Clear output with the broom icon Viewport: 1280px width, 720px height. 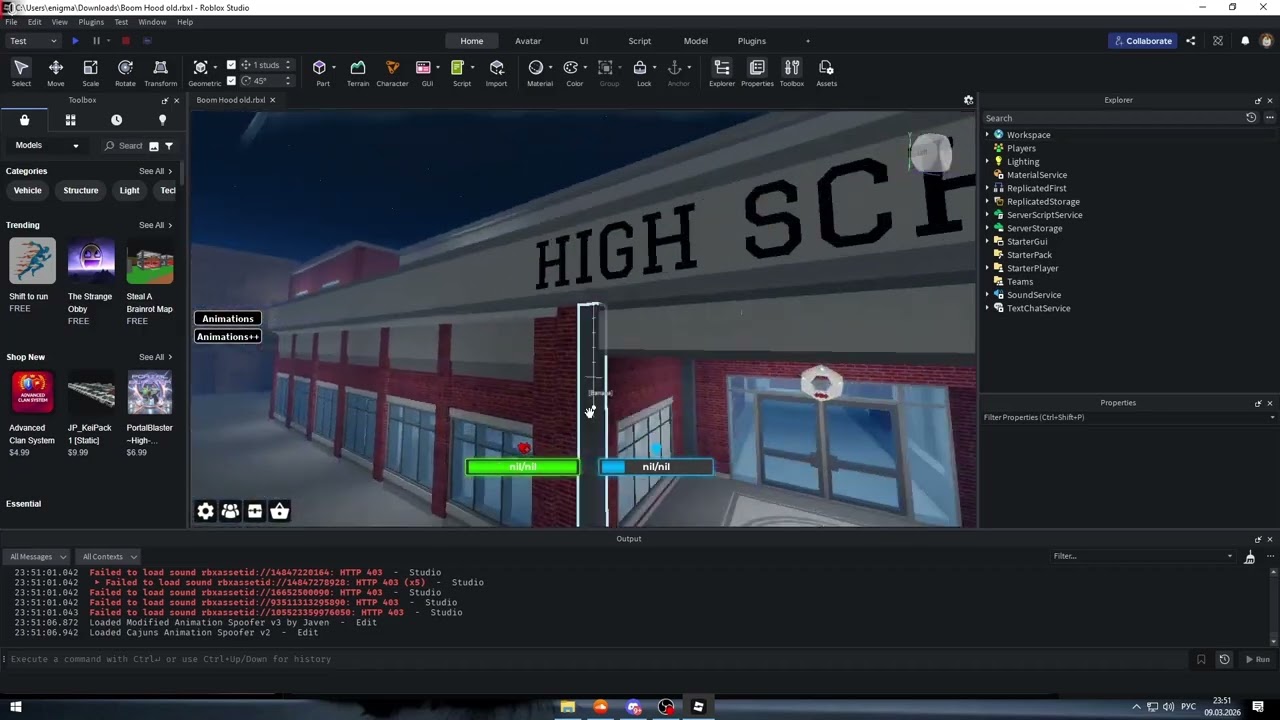pyautogui.click(x=1249, y=557)
